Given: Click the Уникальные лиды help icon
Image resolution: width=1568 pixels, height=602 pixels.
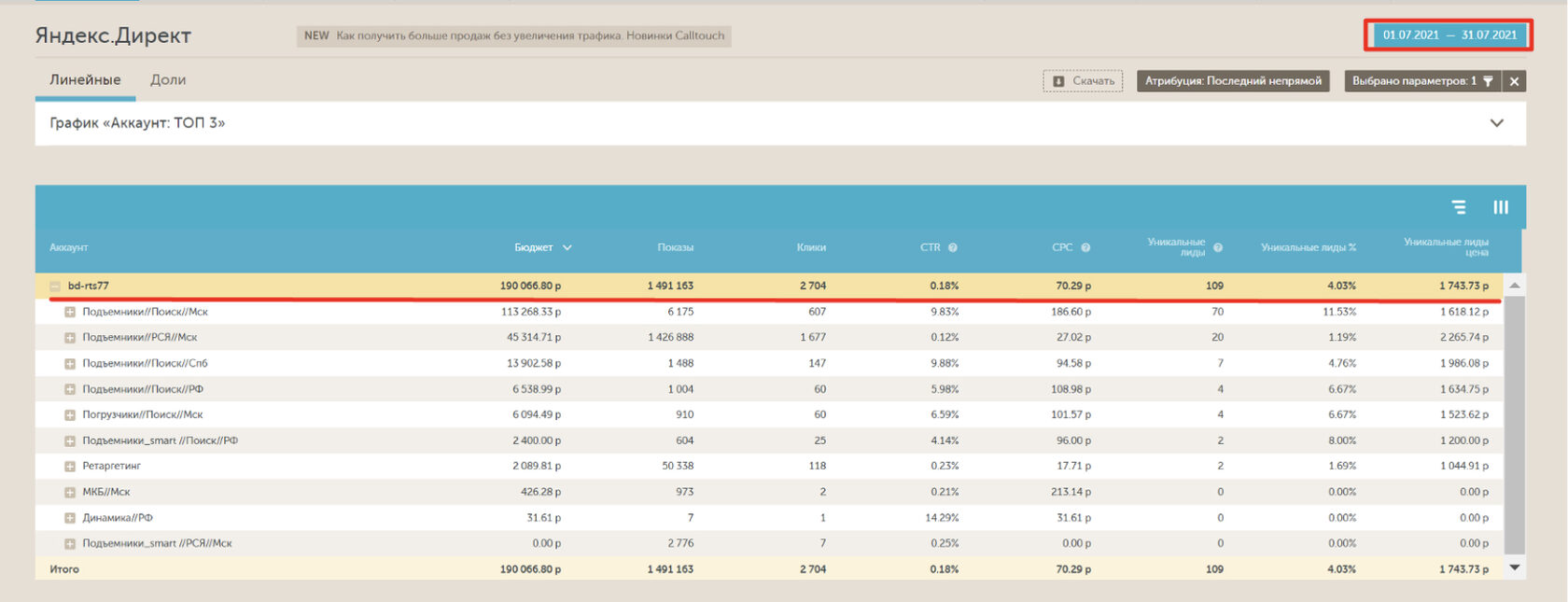Looking at the screenshot, I should coord(1218,247).
